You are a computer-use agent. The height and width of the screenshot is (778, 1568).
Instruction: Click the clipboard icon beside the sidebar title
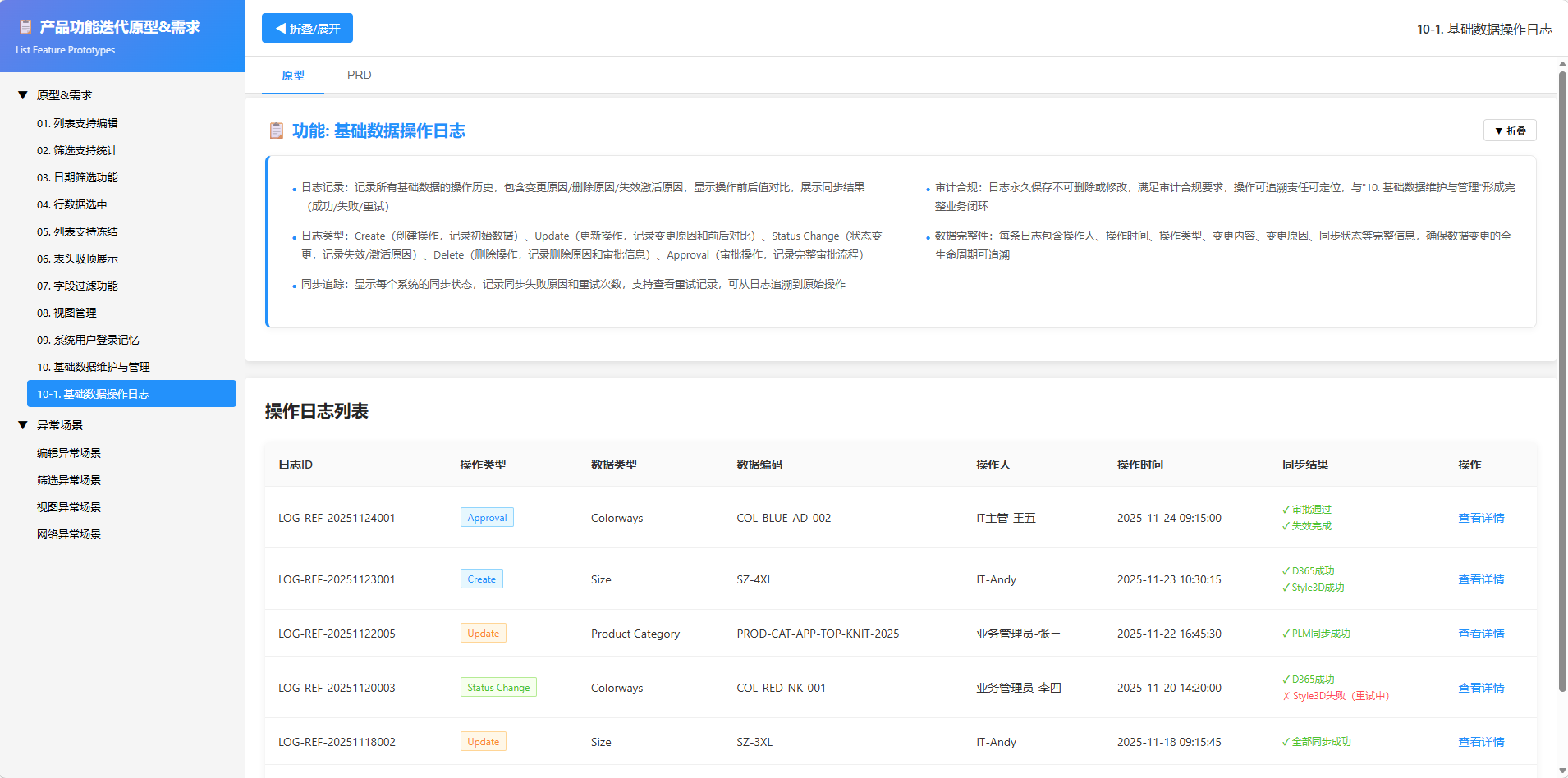(x=25, y=27)
